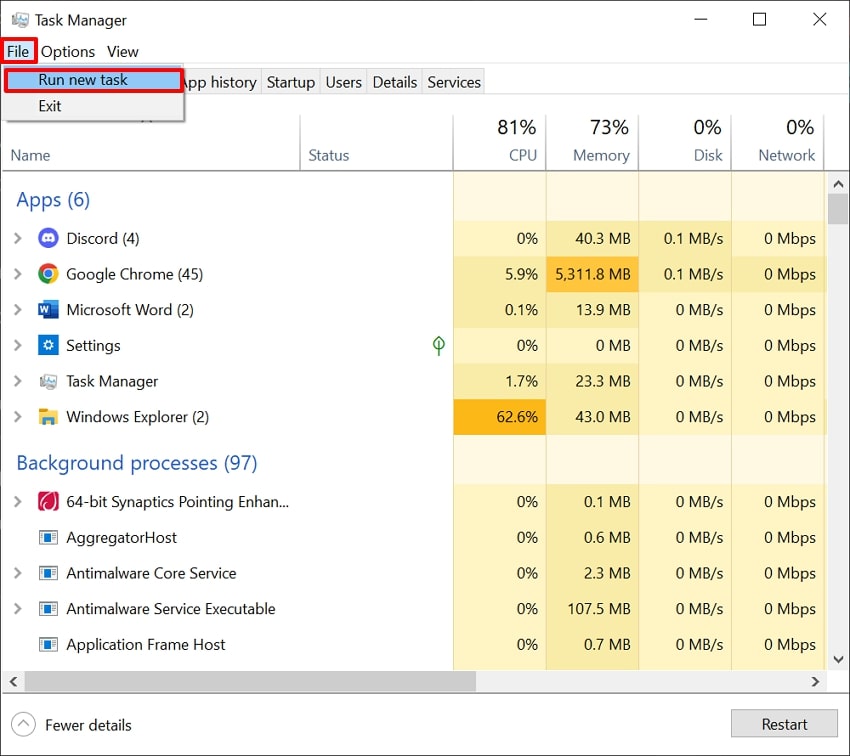Click the Microsoft Word icon
The image size is (850, 756).
pos(48,310)
